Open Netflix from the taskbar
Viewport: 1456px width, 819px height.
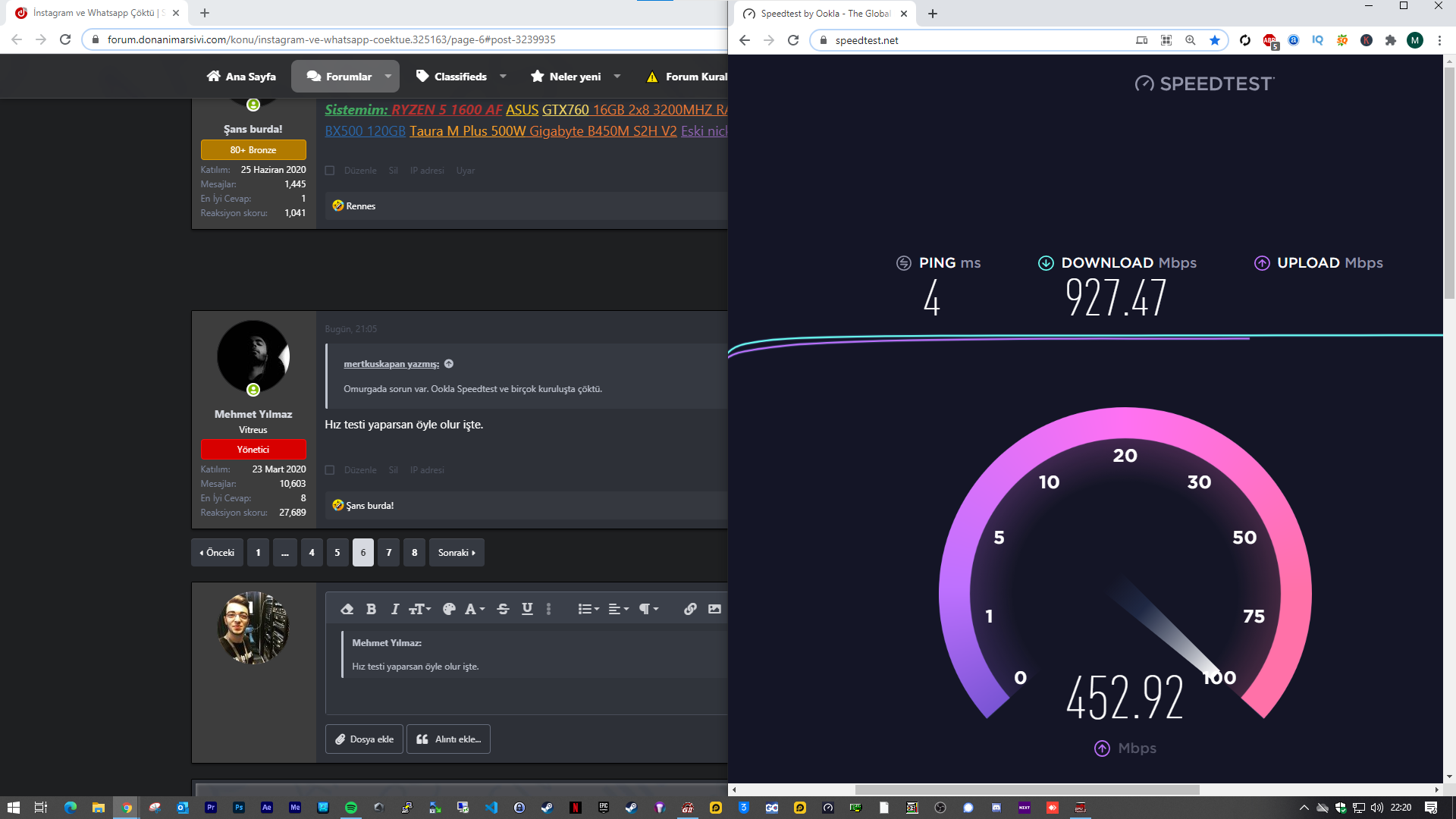coord(576,808)
